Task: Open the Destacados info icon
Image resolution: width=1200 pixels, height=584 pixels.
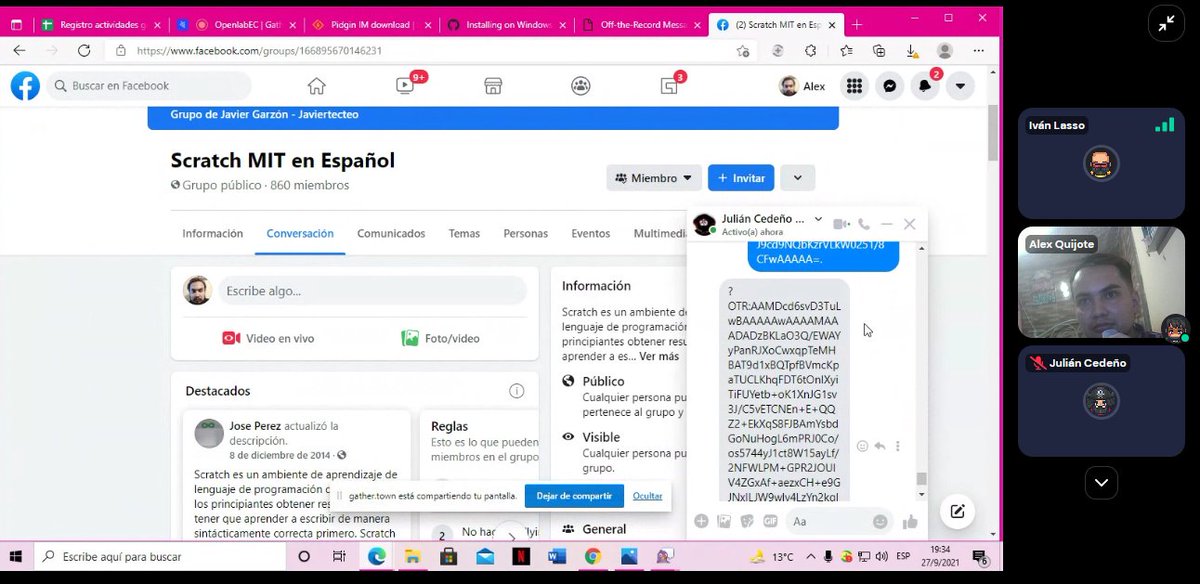Action: click(x=516, y=391)
